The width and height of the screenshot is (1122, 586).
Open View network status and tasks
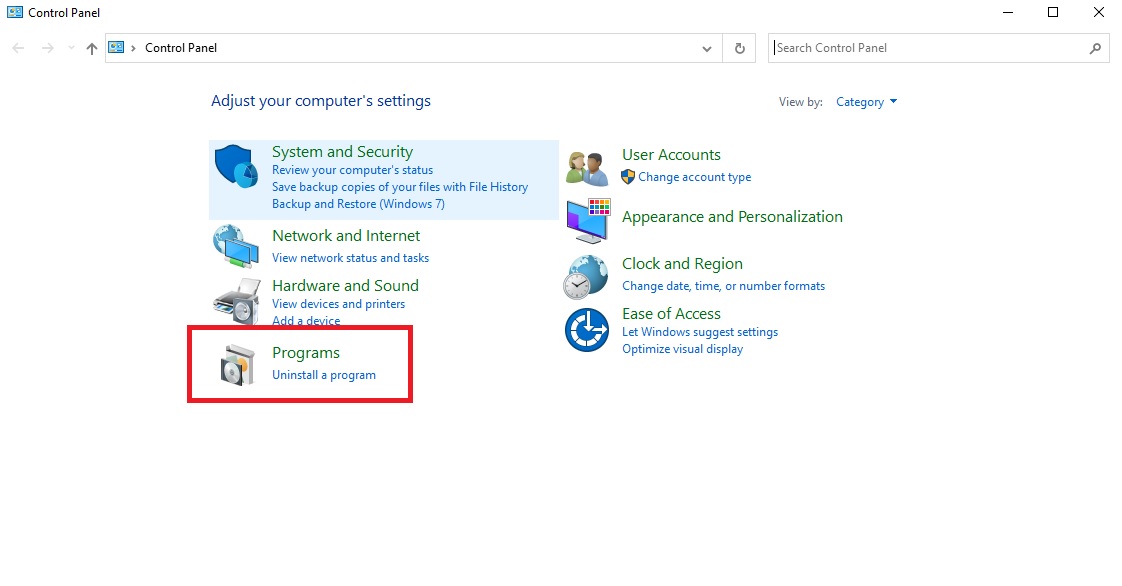[350, 258]
